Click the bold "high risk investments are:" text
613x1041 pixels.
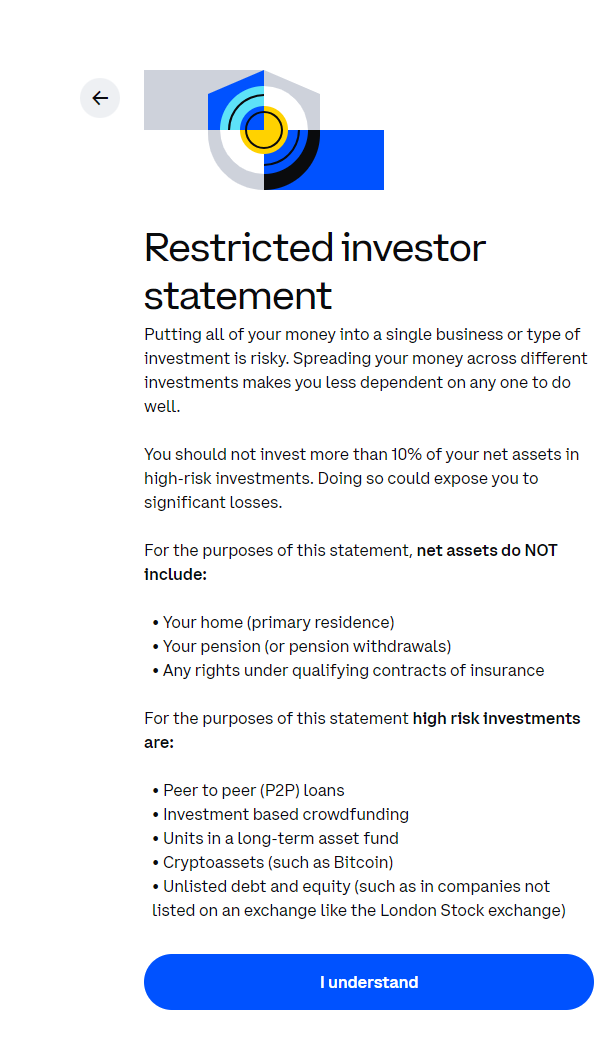[496, 719]
